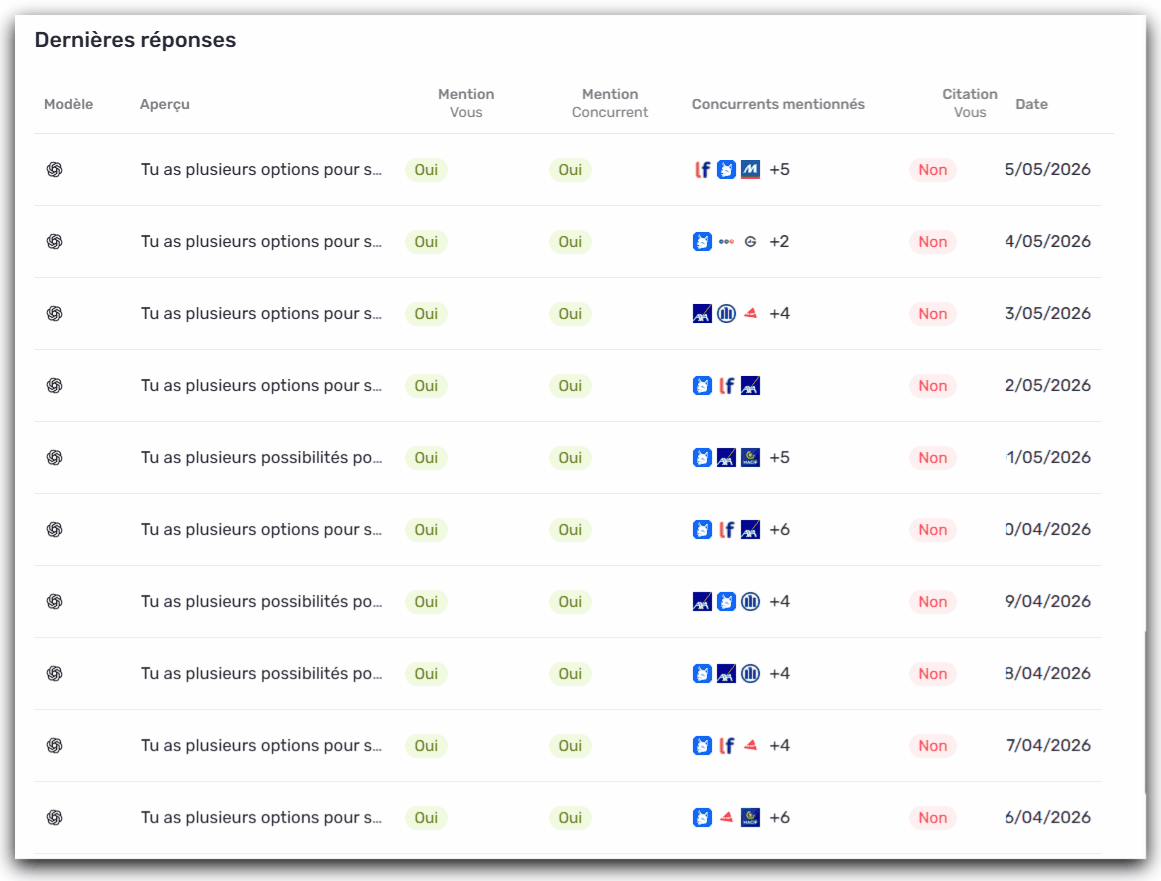
Task: Click the blue cat logo in the 5/05/2026 row
Action: (x=726, y=170)
